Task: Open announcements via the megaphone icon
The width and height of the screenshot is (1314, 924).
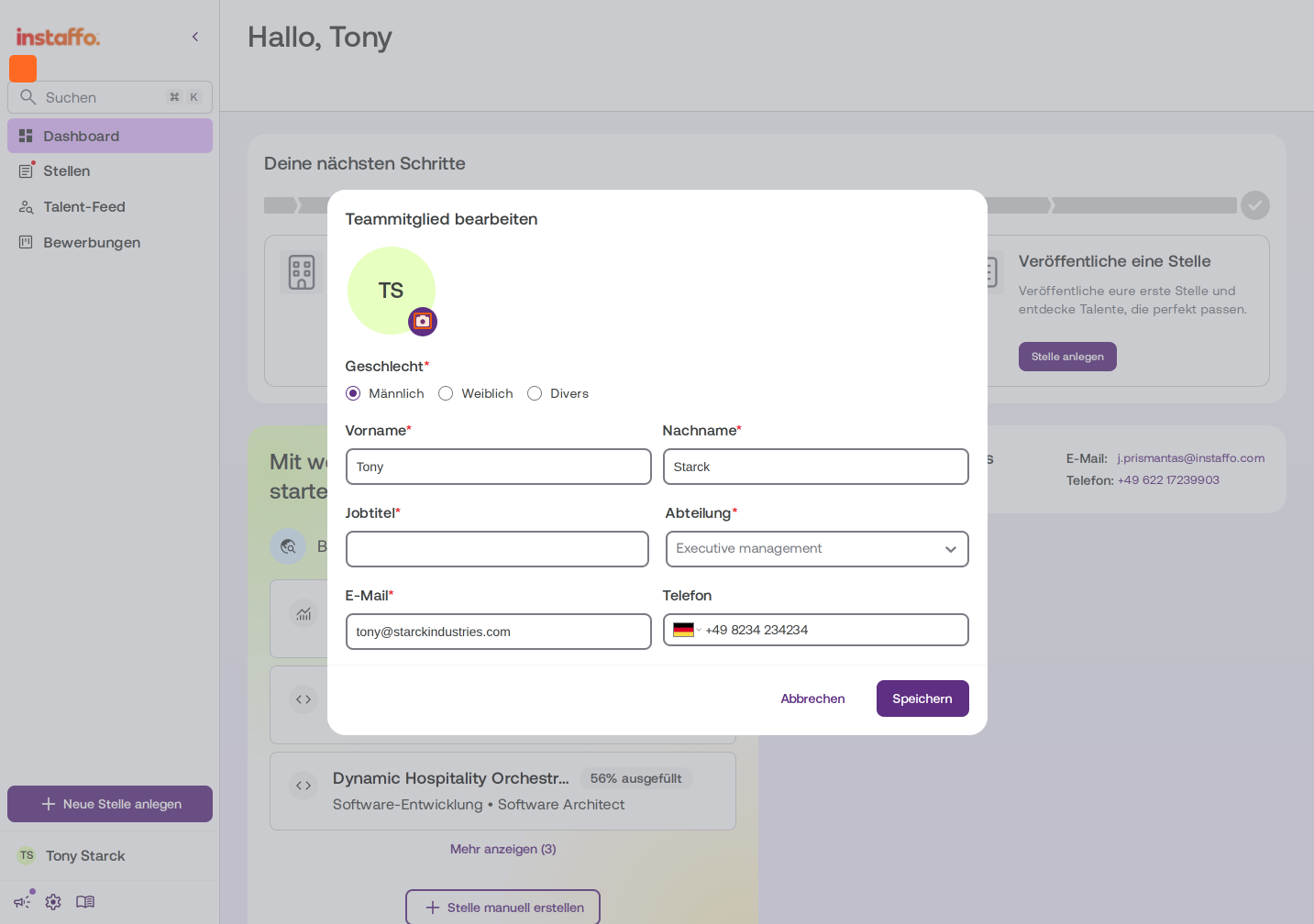Action: [23, 901]
